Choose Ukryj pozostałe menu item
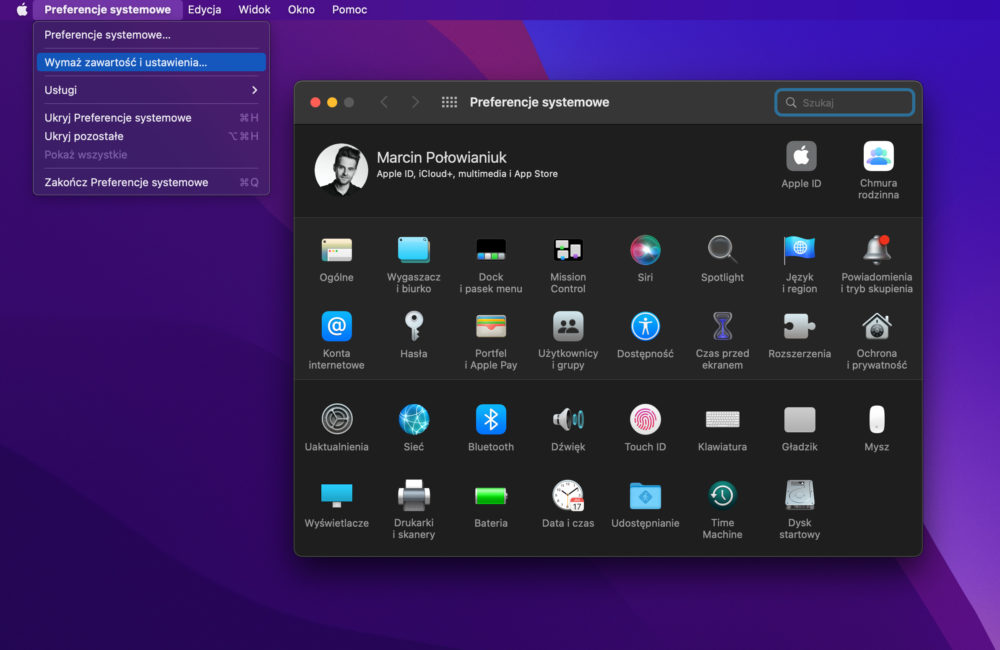 point(151,136)
